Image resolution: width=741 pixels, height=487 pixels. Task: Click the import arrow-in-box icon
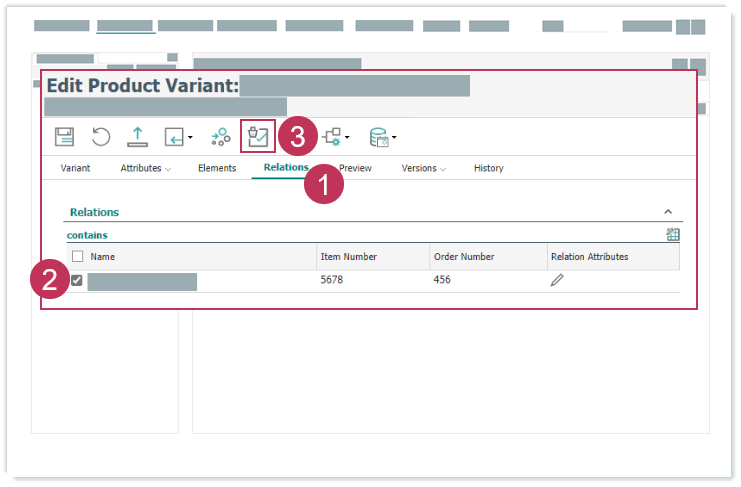click(175, 137)
